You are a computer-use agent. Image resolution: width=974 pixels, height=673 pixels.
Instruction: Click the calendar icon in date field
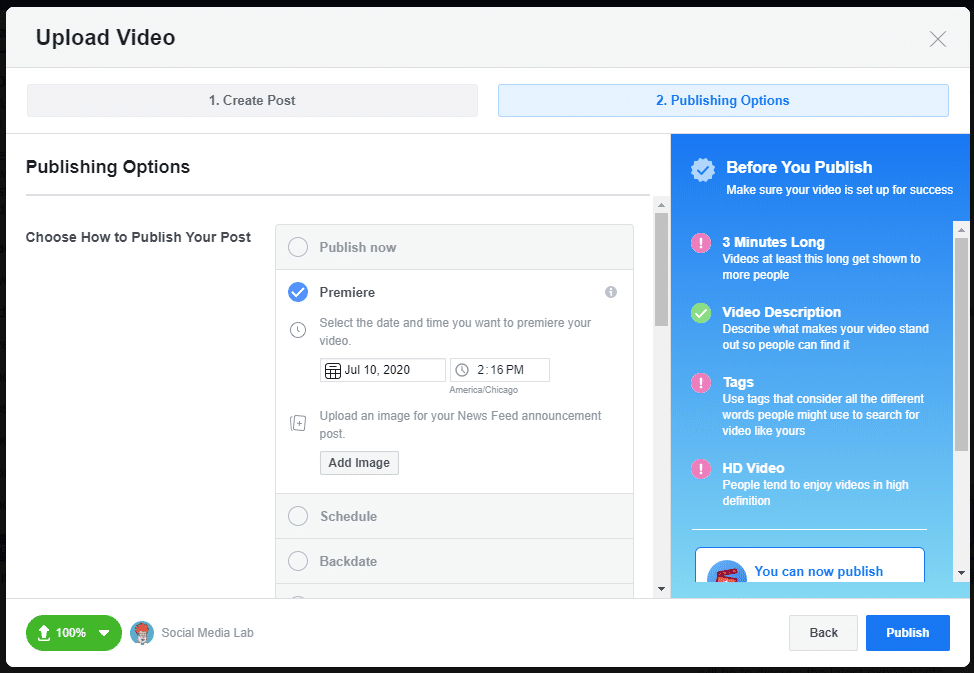tap(333, 370)
